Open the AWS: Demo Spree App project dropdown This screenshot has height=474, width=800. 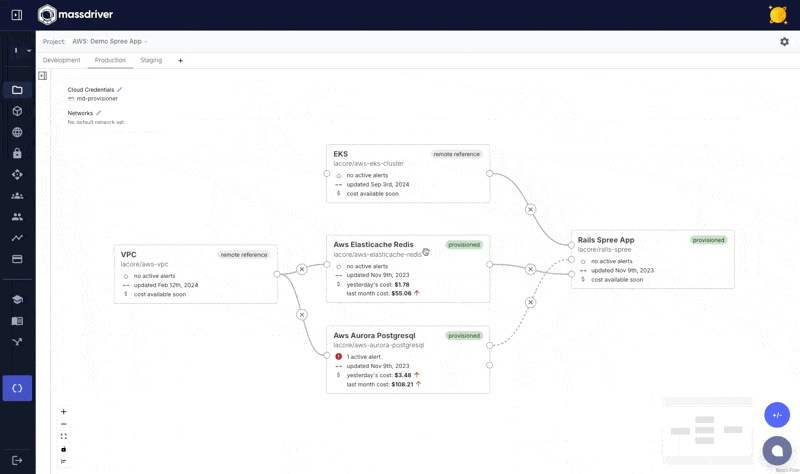tap(110, 42)
